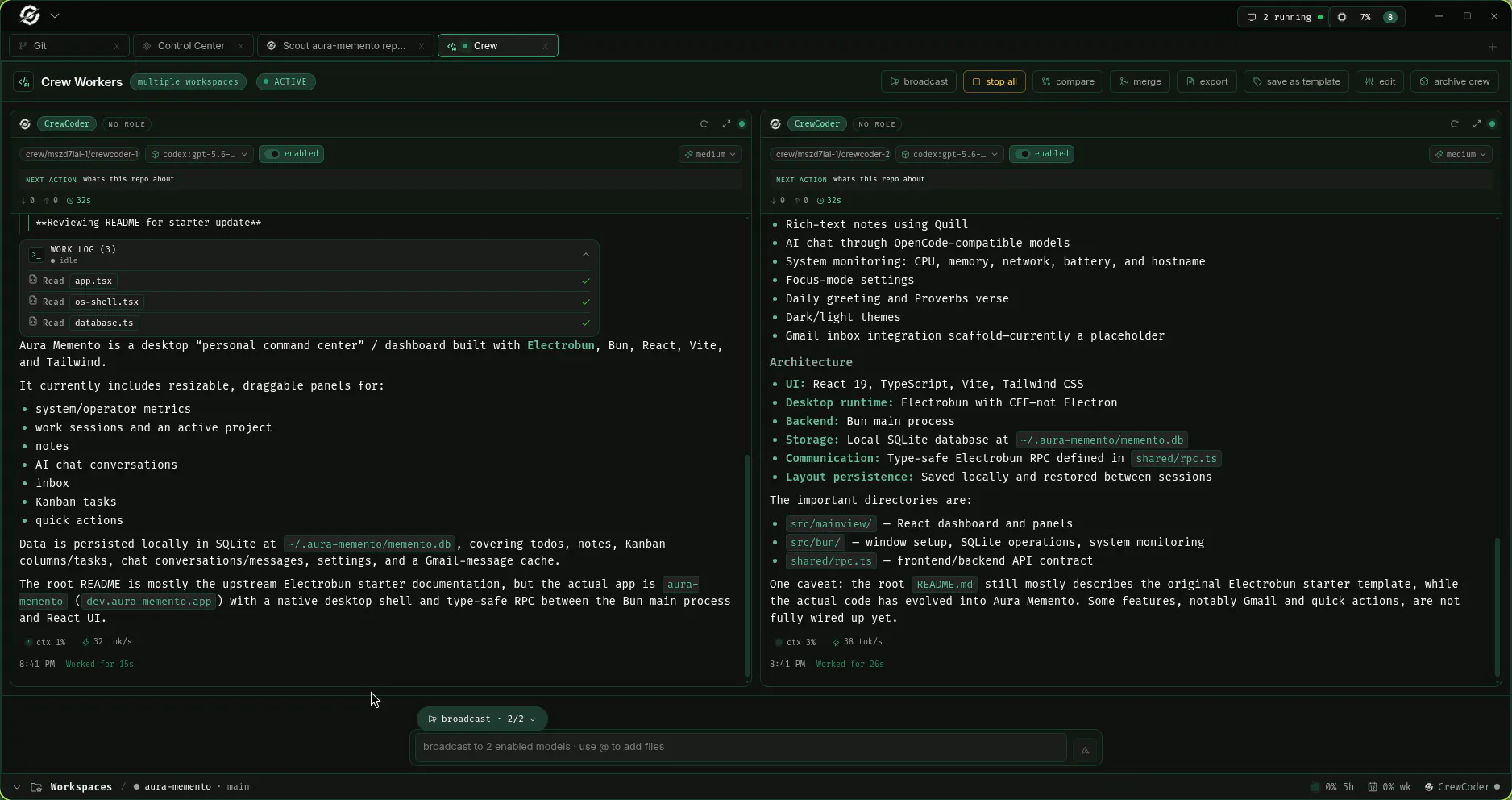Click dev.aura-memento.app code chip
Viewport: 1512px width, 800px height.
pos(149,602)
